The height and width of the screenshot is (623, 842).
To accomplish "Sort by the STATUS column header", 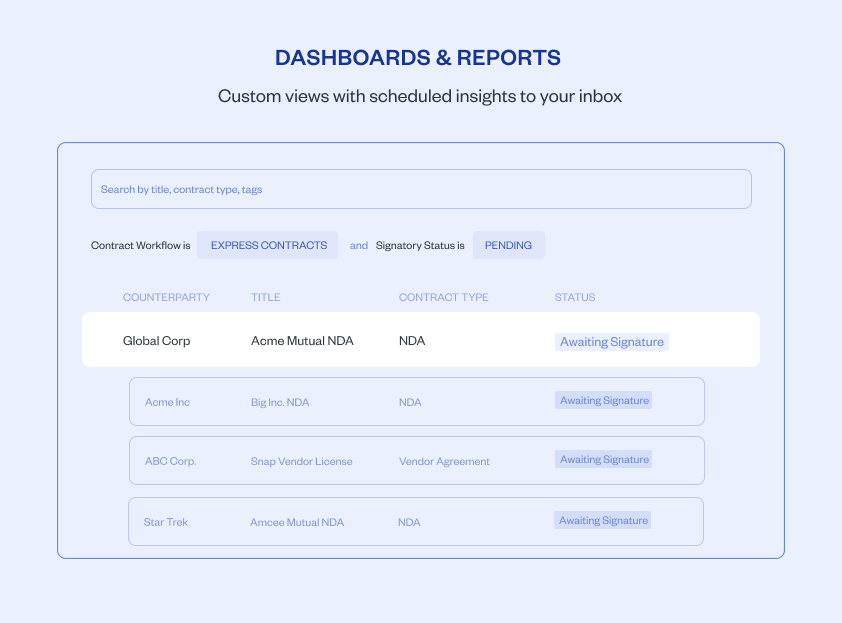I will (575, 297).
